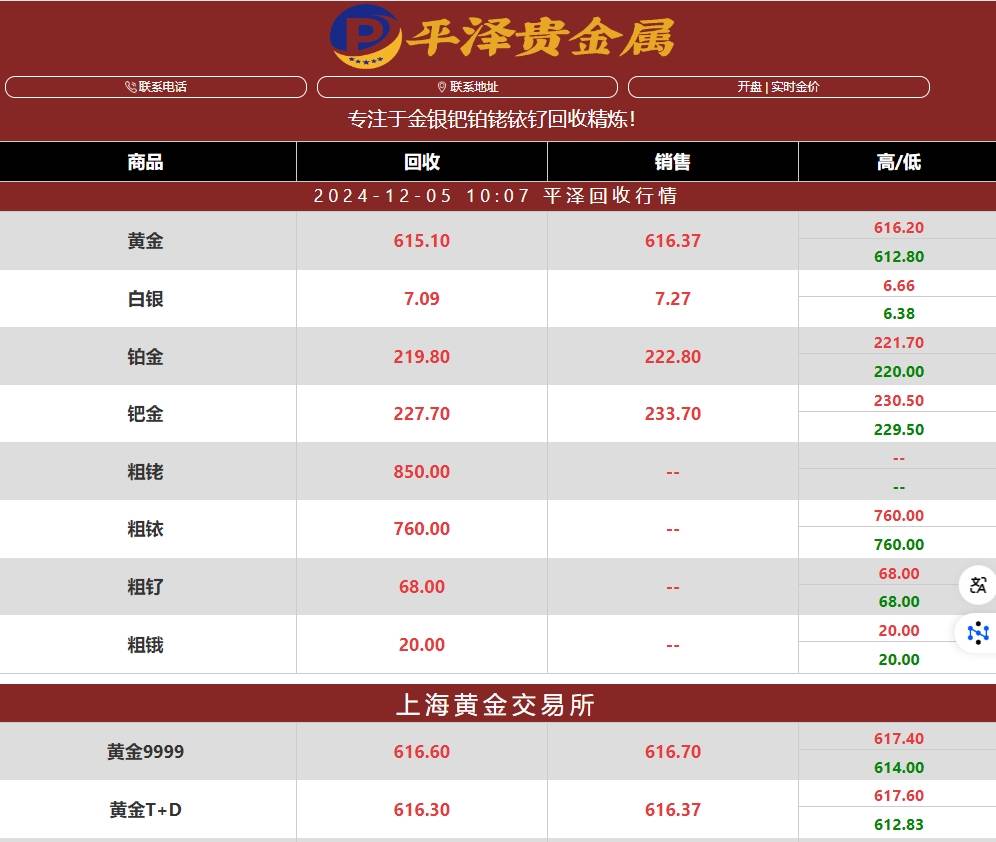The image size is (996, 842).
Task: Click the 平泽贵金属 logo emblem
Action: pos(365,37)
